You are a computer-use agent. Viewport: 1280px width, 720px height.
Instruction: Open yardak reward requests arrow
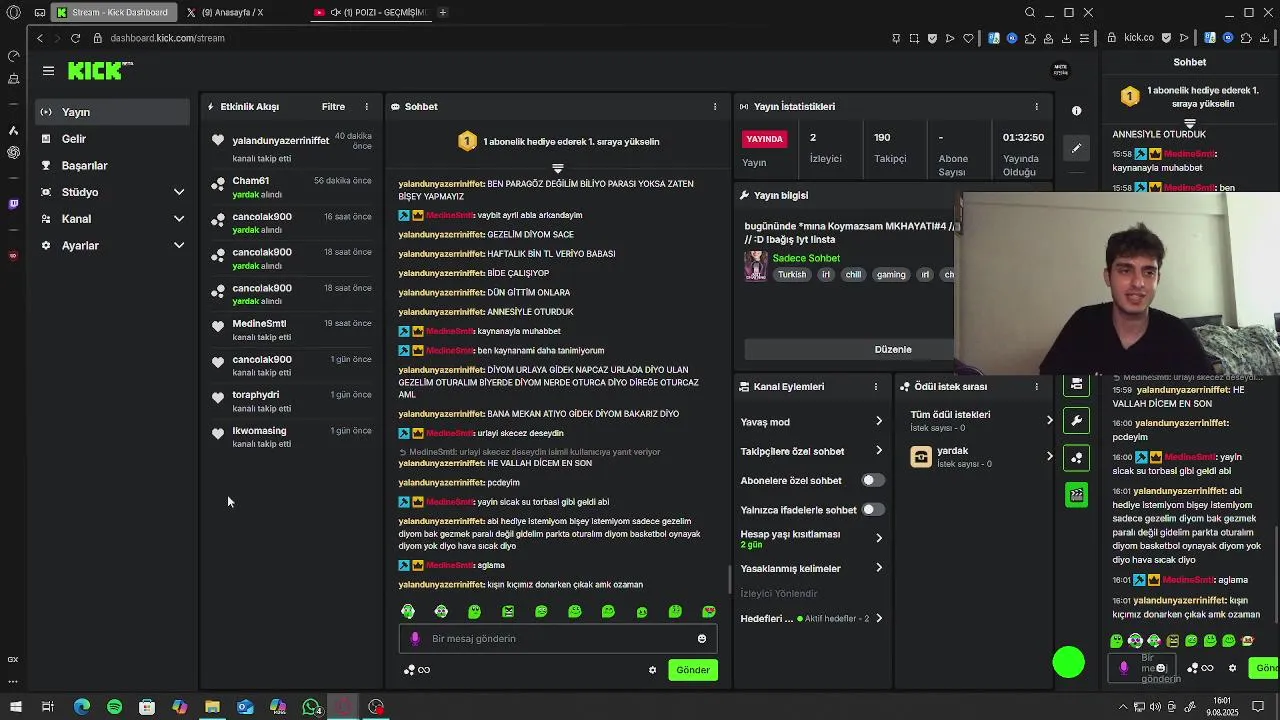click(1049, 456)
